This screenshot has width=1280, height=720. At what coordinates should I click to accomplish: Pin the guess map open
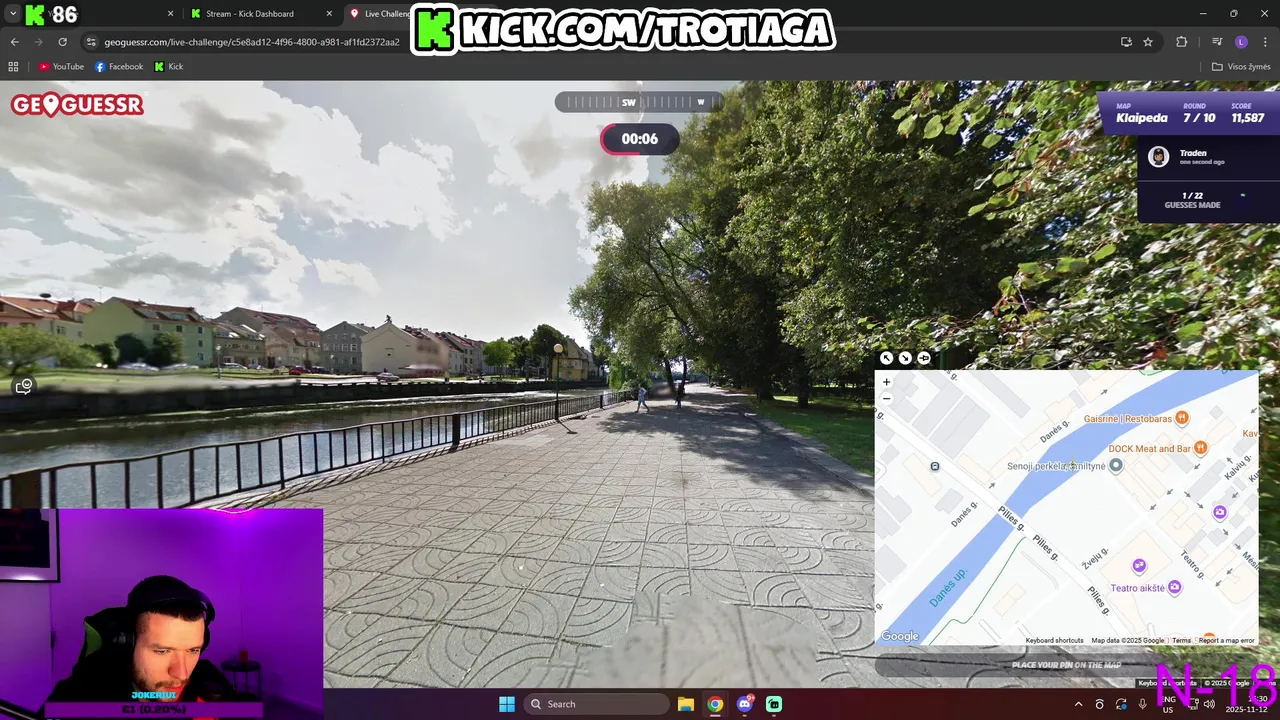pyautogui.click(x=924, y=358)
